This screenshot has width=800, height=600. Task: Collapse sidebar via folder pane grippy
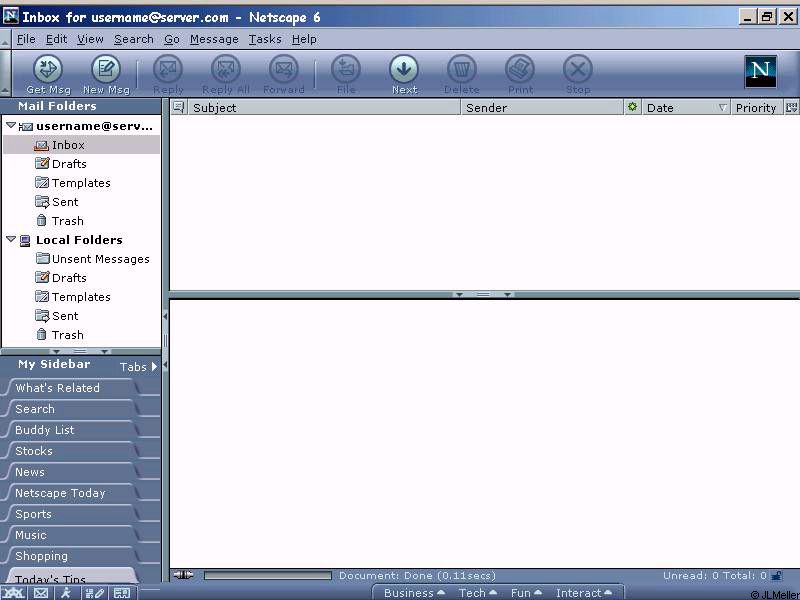tap(80, 352)
